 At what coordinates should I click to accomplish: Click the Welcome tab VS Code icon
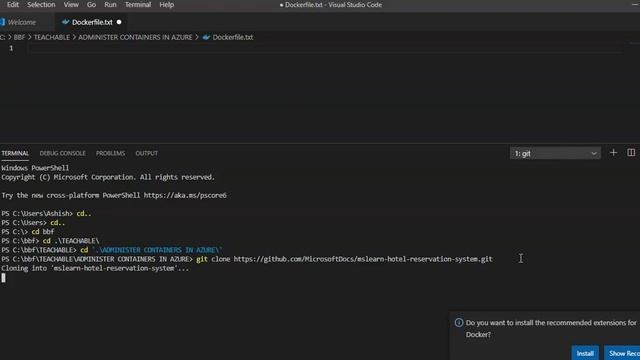pos(2,22)
